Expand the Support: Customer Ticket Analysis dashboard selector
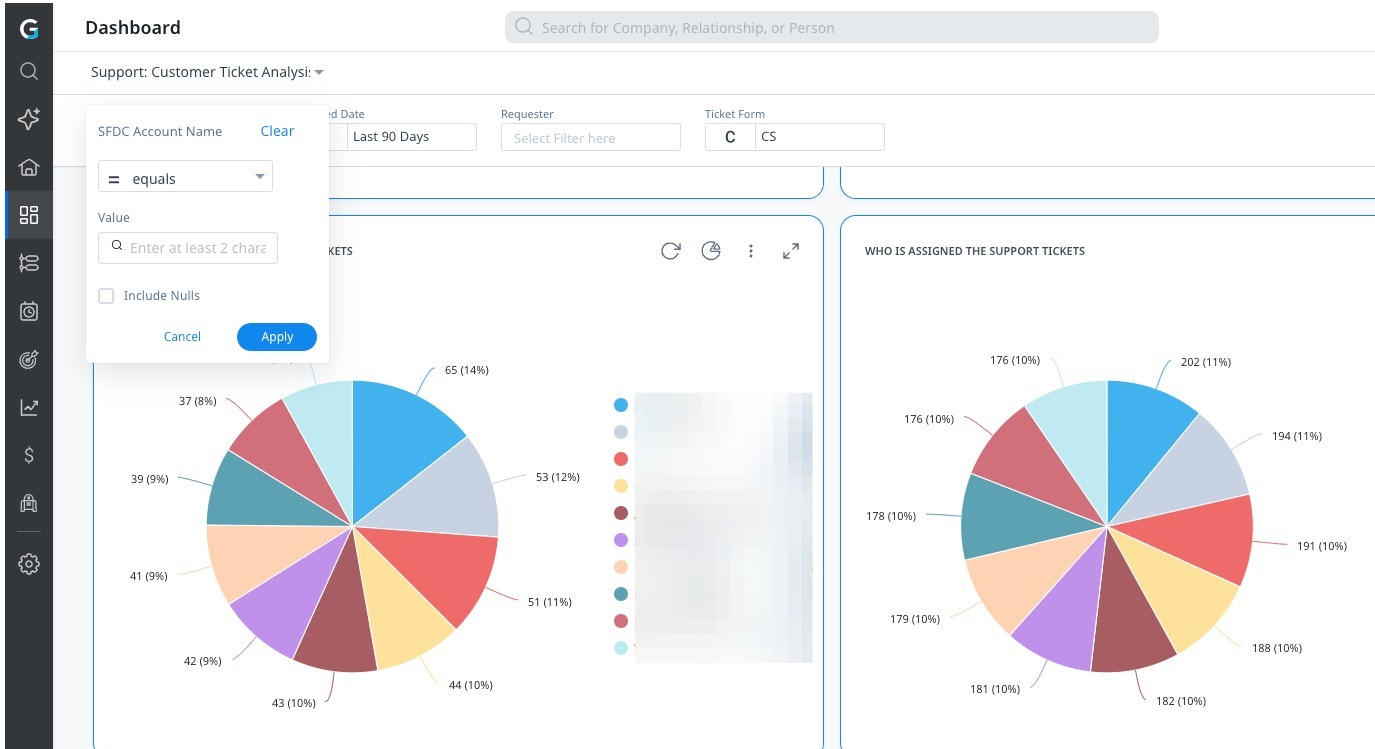The image size is (1375, 749). pyautogui.click(x=207, y=72)
